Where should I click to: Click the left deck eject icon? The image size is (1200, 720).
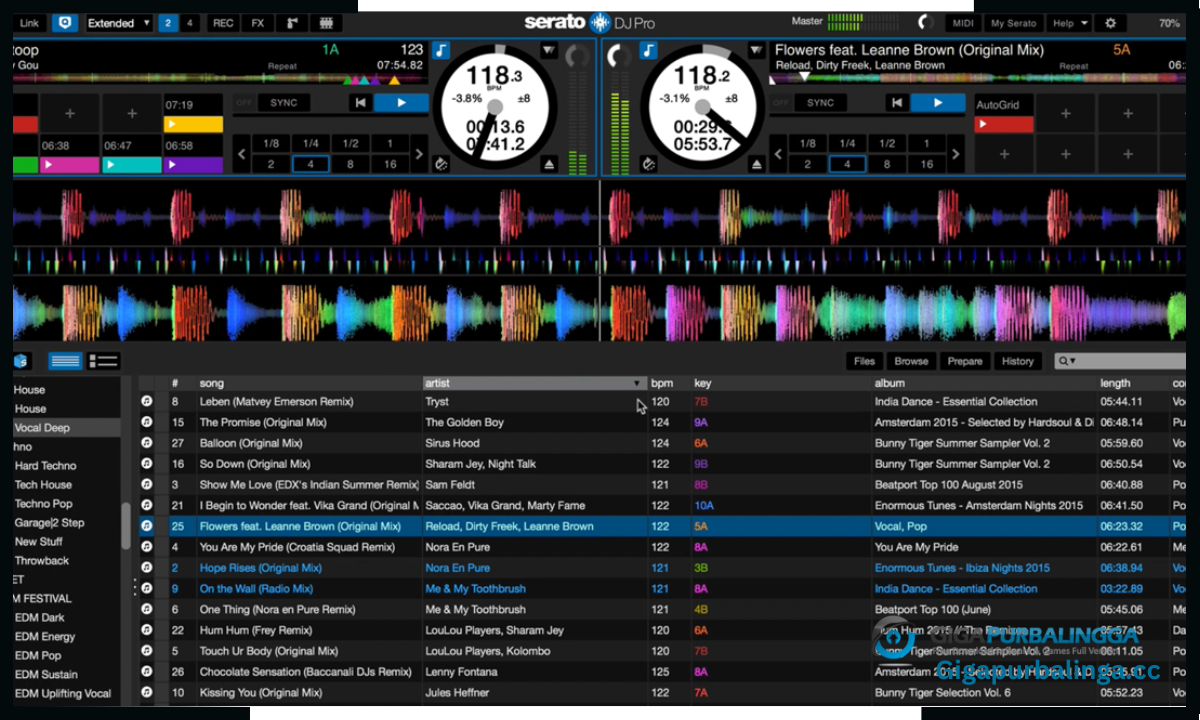tap(549, 164)
